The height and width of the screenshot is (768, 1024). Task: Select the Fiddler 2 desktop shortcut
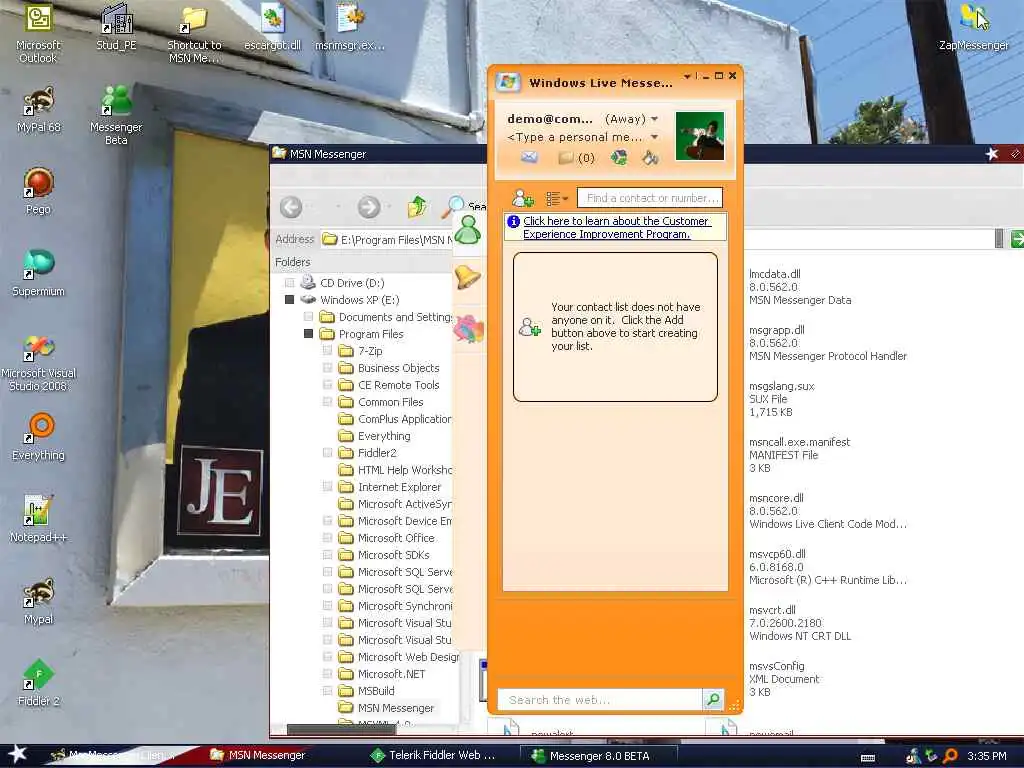pos(38,683)
